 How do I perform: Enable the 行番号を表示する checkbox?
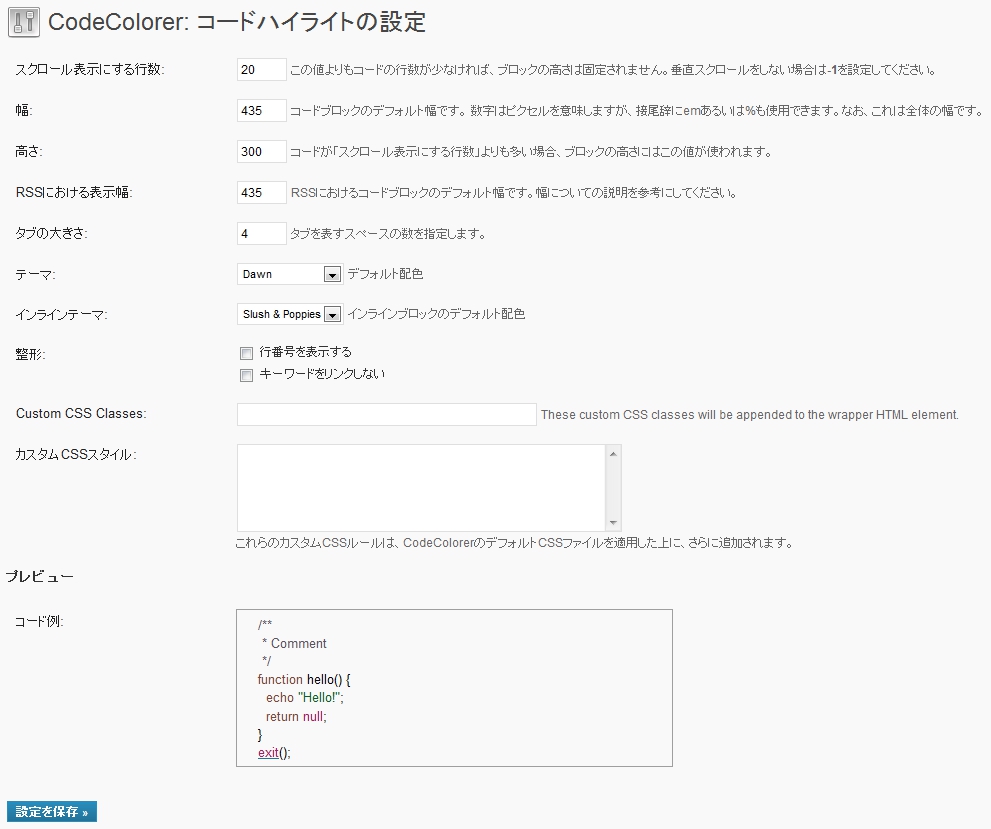(x=246, y=353)
